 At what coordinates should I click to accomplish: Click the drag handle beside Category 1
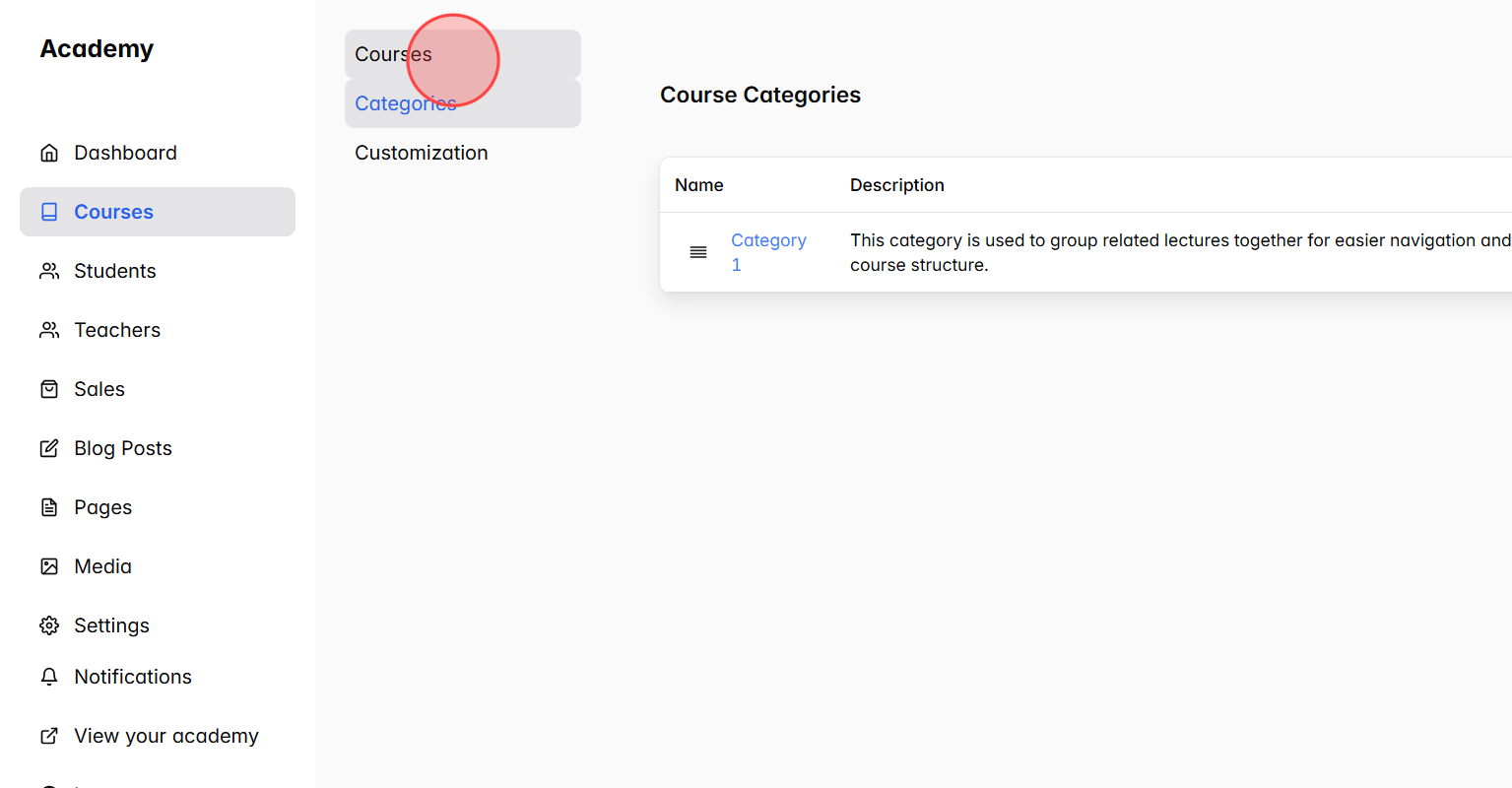698,252
